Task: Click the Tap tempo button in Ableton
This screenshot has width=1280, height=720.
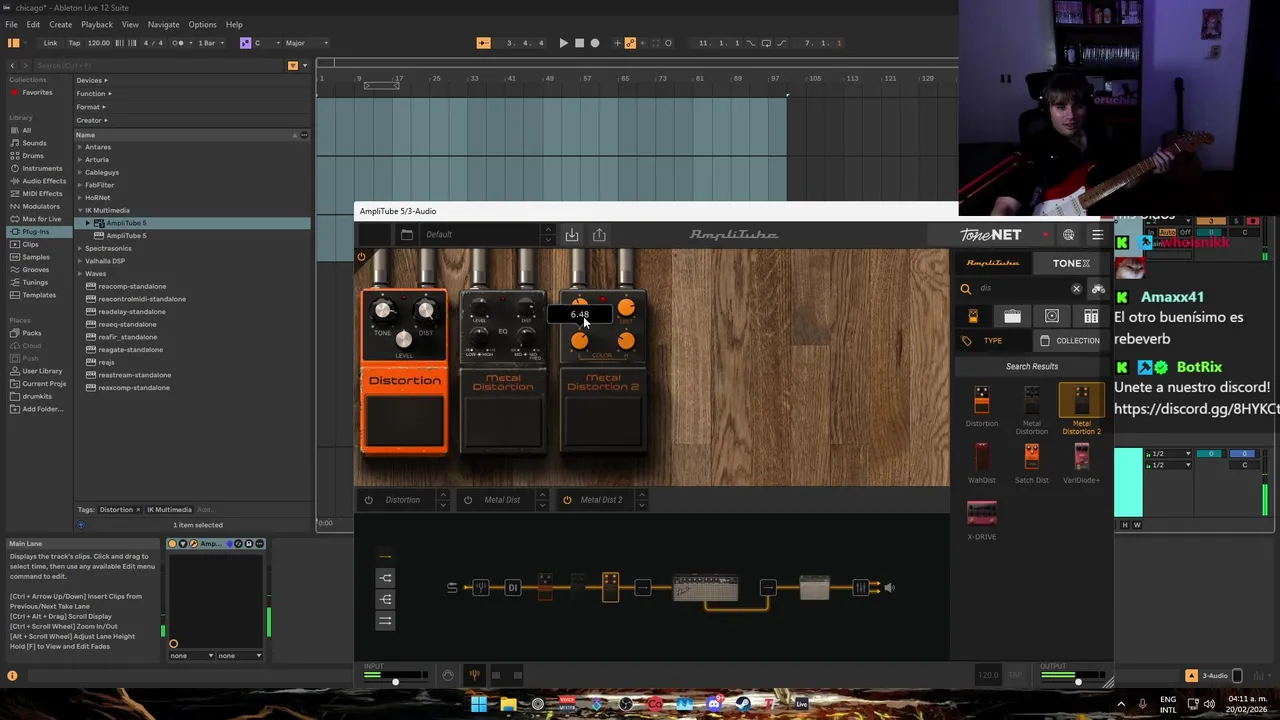Action: 74,43
